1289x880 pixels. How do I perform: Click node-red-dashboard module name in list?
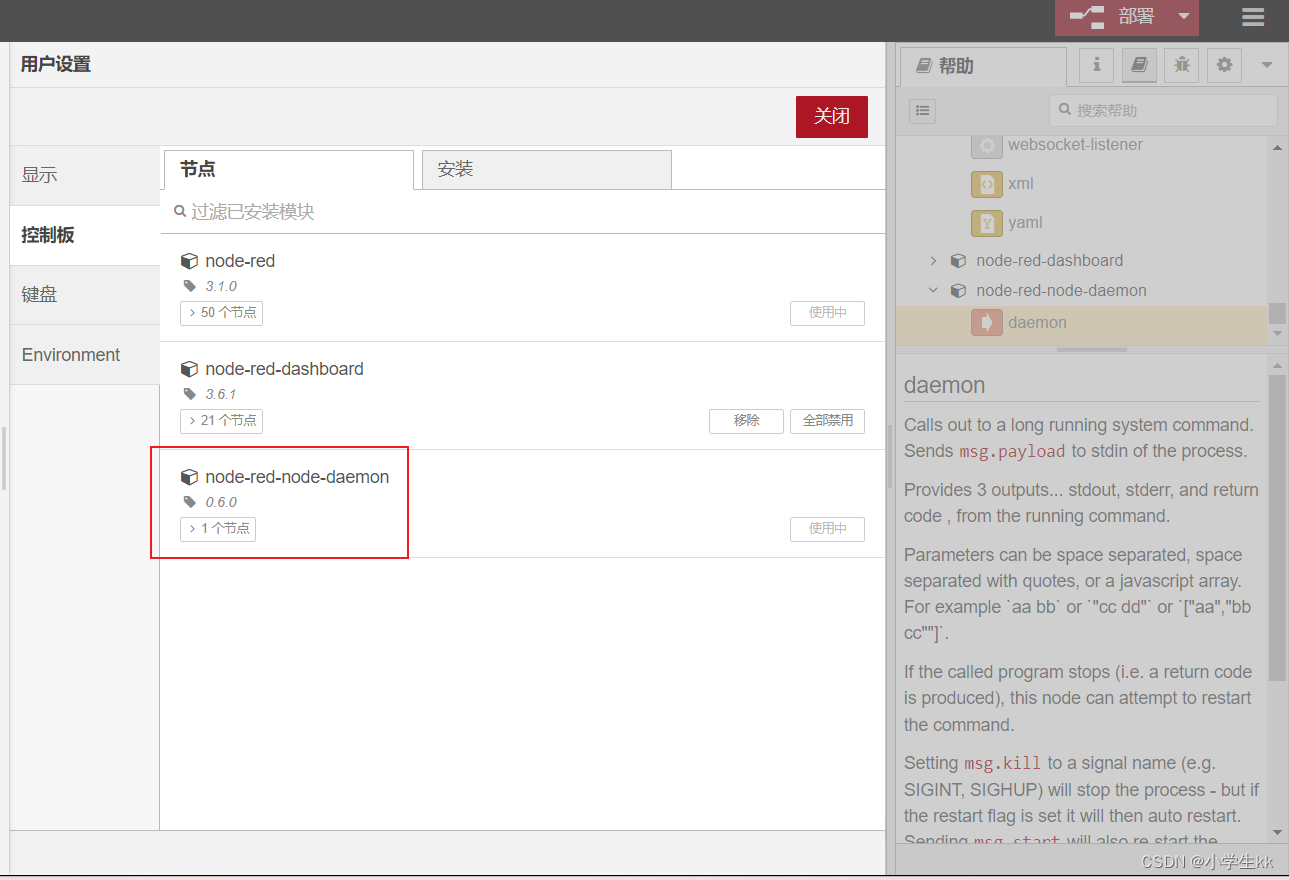coord(284,369)
